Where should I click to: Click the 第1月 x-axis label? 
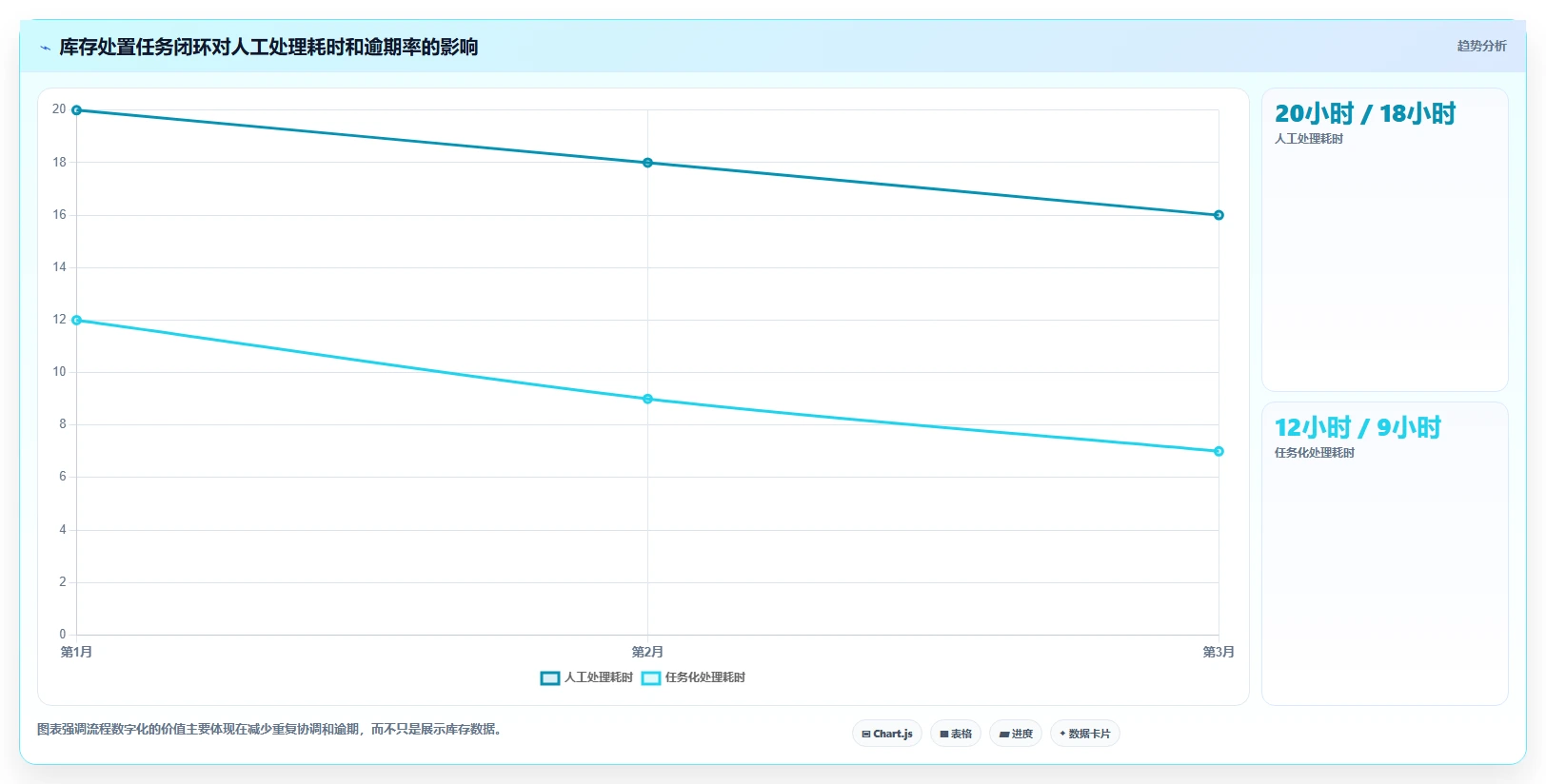76,652
